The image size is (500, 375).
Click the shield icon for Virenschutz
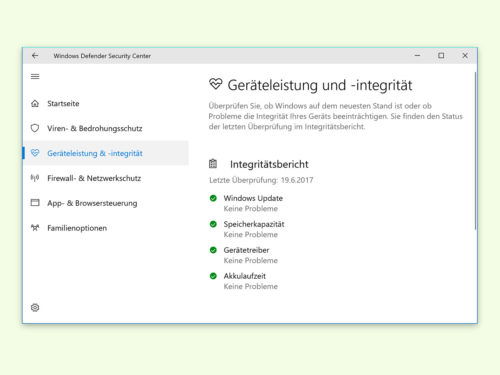pyautogui.click(x=35, y=128)
